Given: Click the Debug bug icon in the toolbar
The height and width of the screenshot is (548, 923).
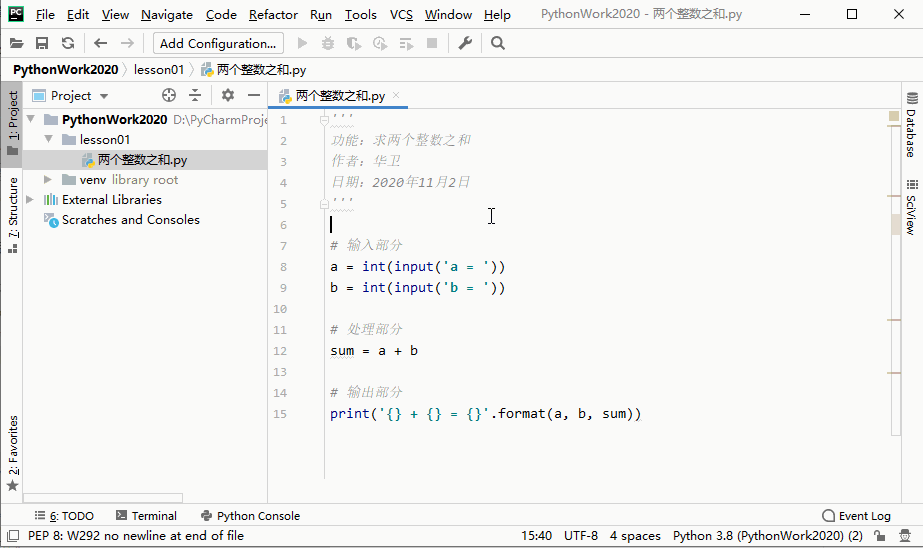Looking at the screenshot, I should (x=328, y=43).
